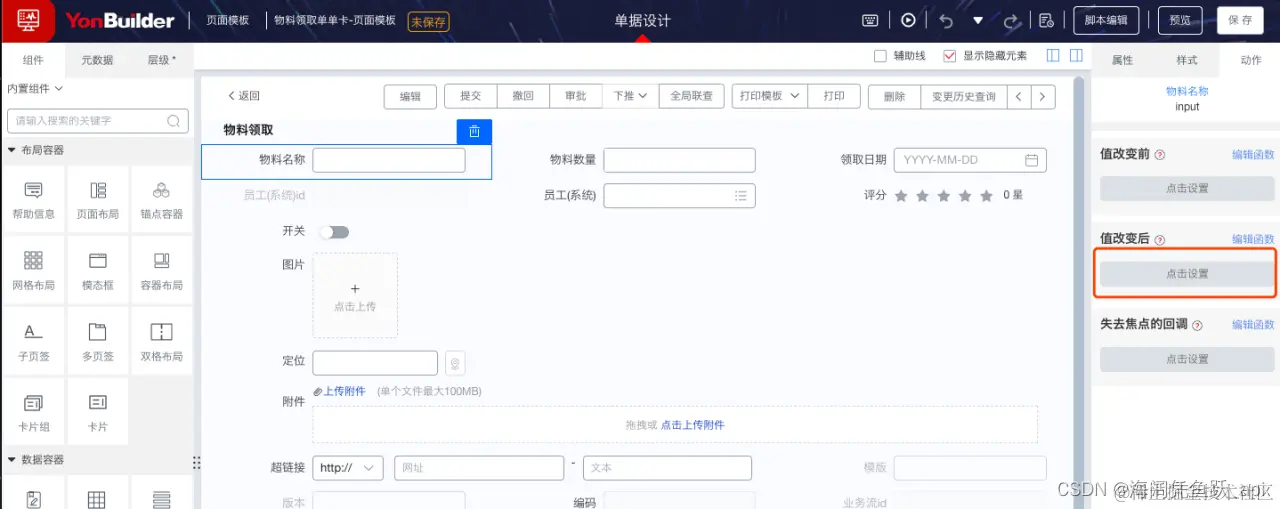Add the 双格布局 component
Image resolution: width=1280 pixels, height=509 pixels.
point(161,341)
